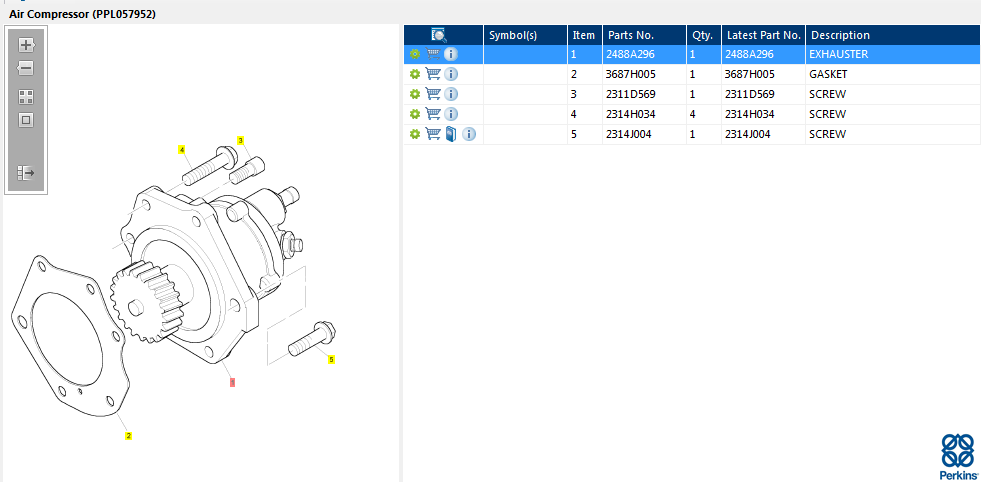Select callout 1 on the diagram
The width and height of the screenshot is (981, 482).
(x=232, y=382)
